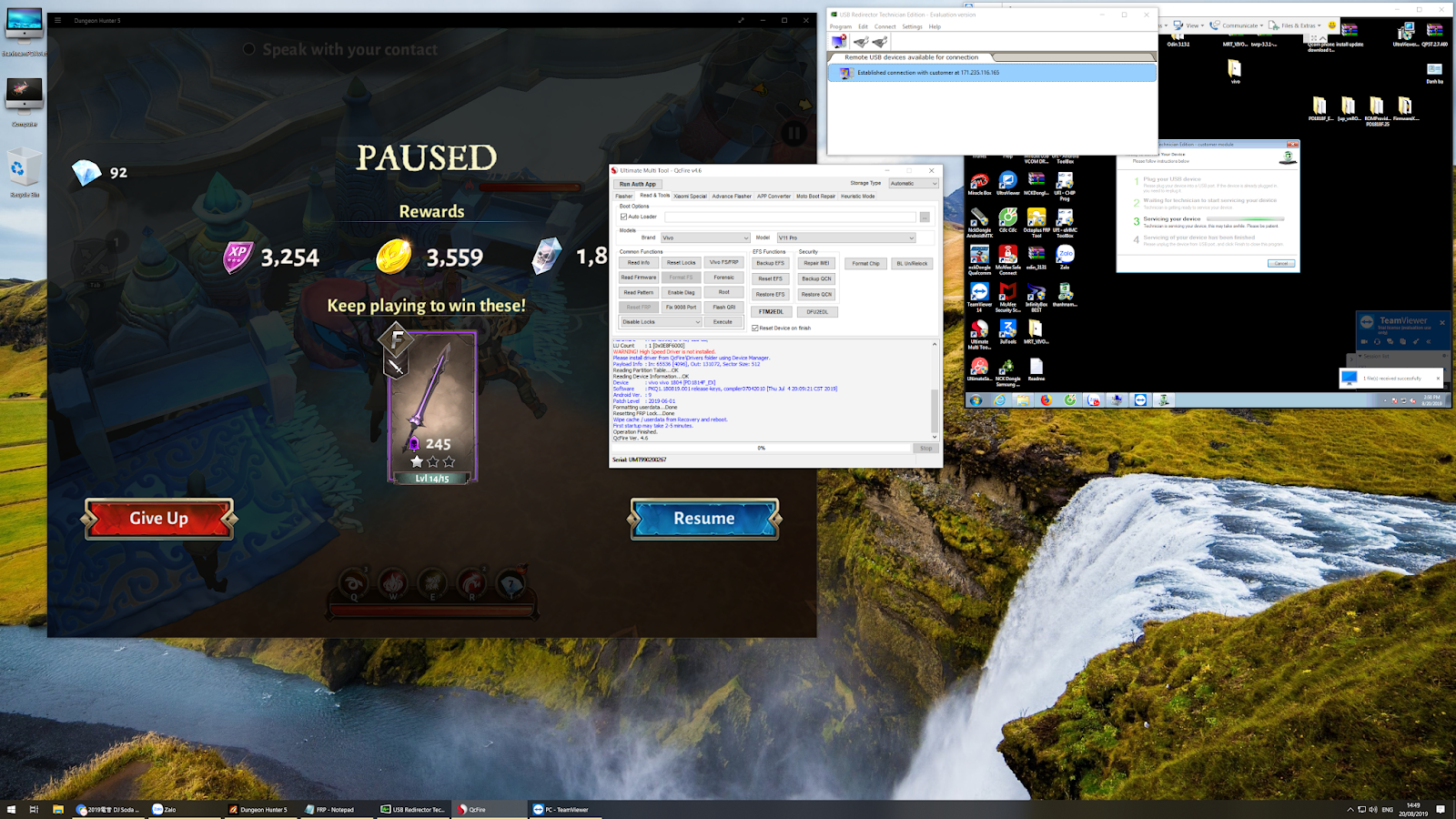Open the Readme file on the remote desktop
The width and height of the screenshot is (1456, 819).
[x=1036, y=369]
